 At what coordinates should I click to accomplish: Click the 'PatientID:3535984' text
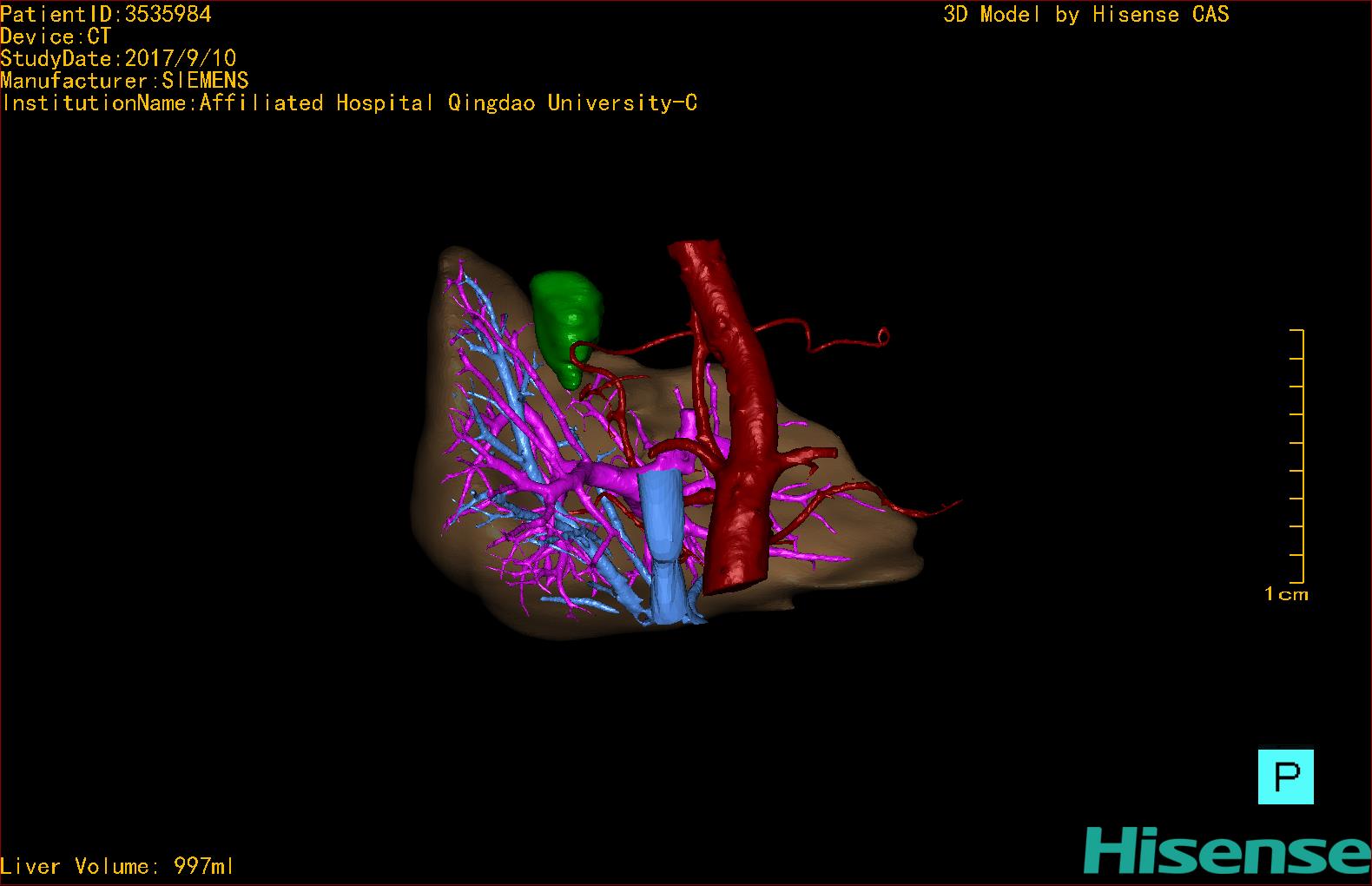pyautogui.click(x=106, y=14)
